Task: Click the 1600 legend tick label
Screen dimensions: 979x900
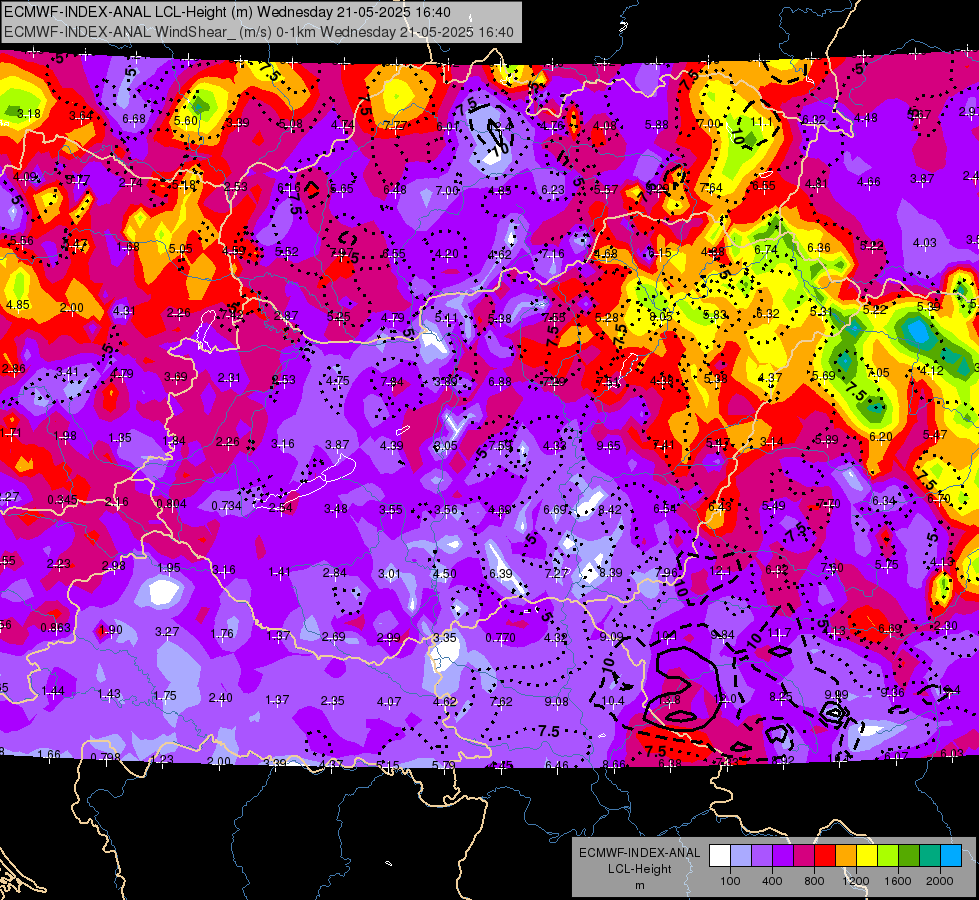Action: point(898,881)
